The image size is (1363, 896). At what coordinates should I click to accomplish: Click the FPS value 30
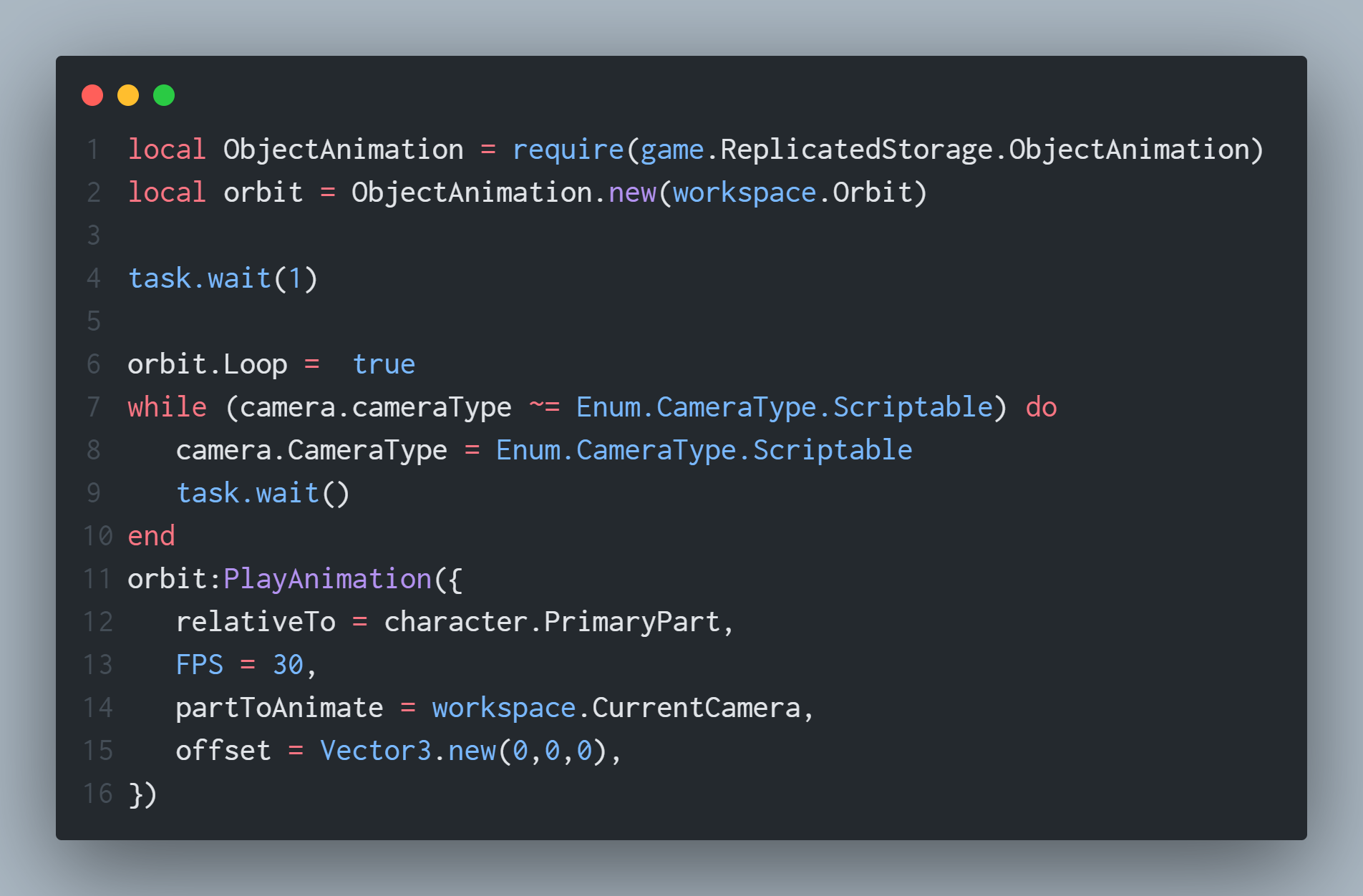click(288, 665)
